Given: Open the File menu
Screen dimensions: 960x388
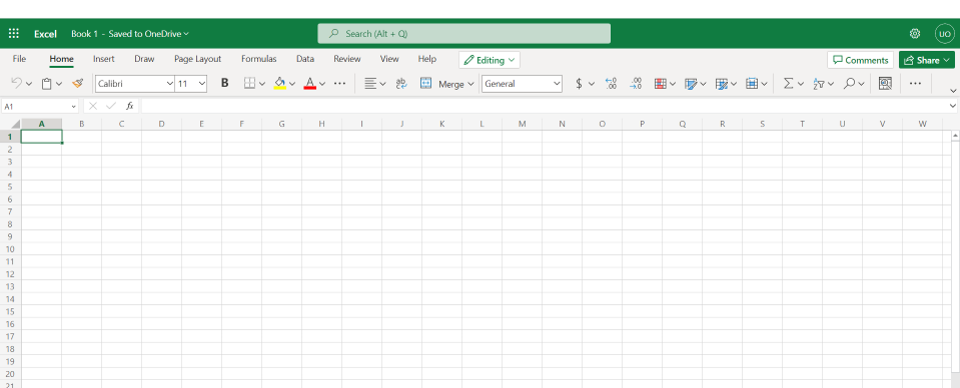Looking at the screenshot, I should (x=20, y=59).
